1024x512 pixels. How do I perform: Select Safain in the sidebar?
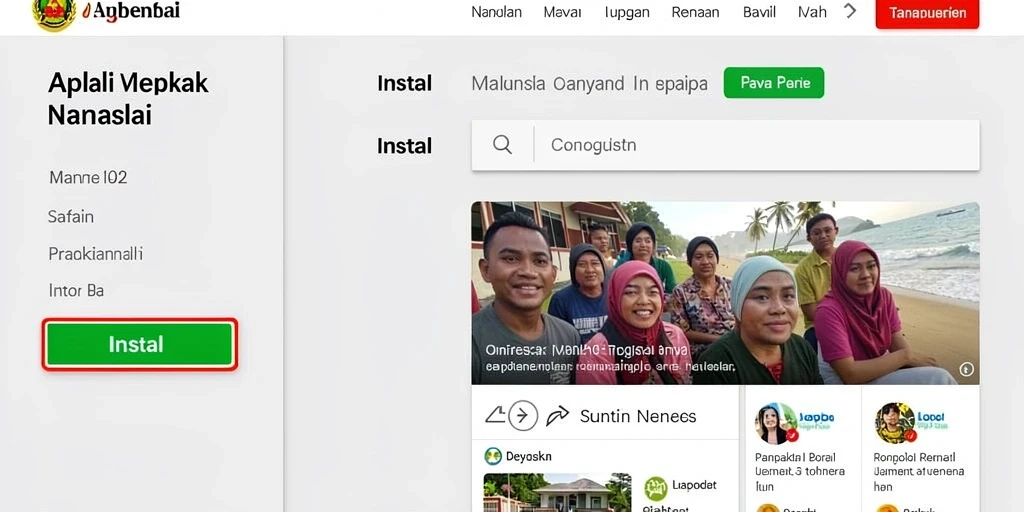click(71, 216)
